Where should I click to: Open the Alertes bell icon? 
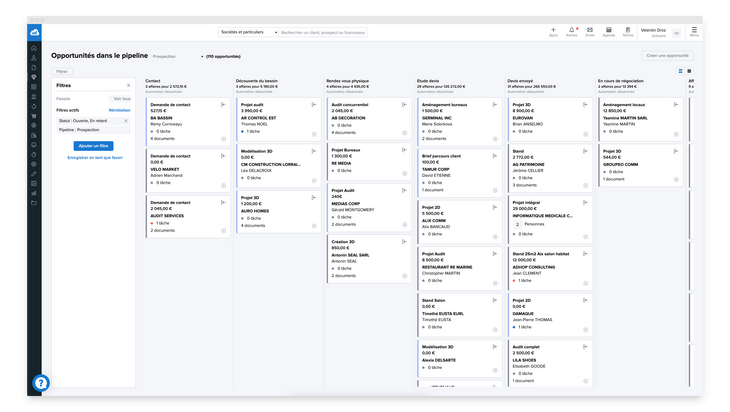click(x=572, y=32)
